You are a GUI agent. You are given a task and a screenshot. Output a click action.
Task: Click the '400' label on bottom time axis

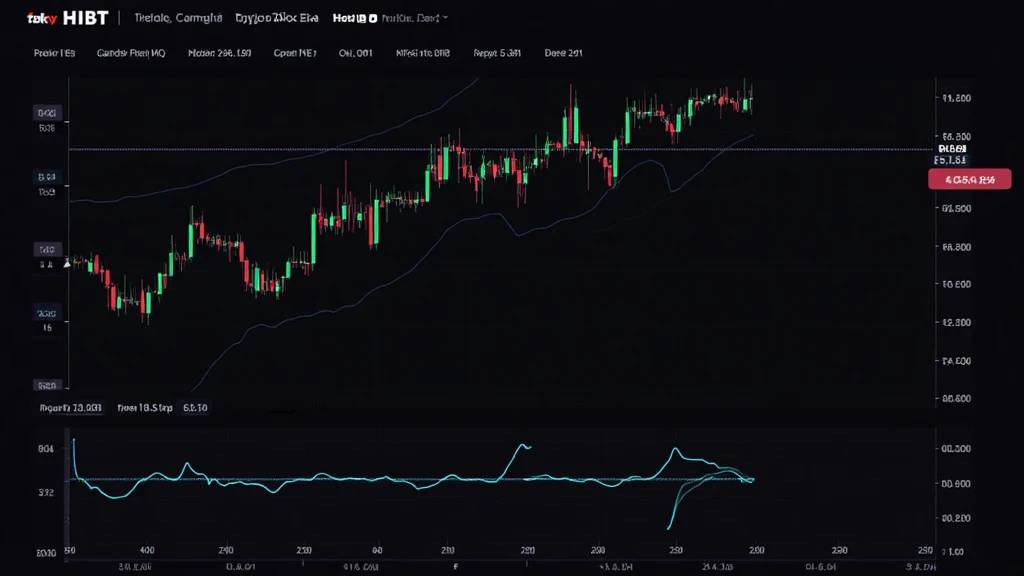(x=147, y=550)
